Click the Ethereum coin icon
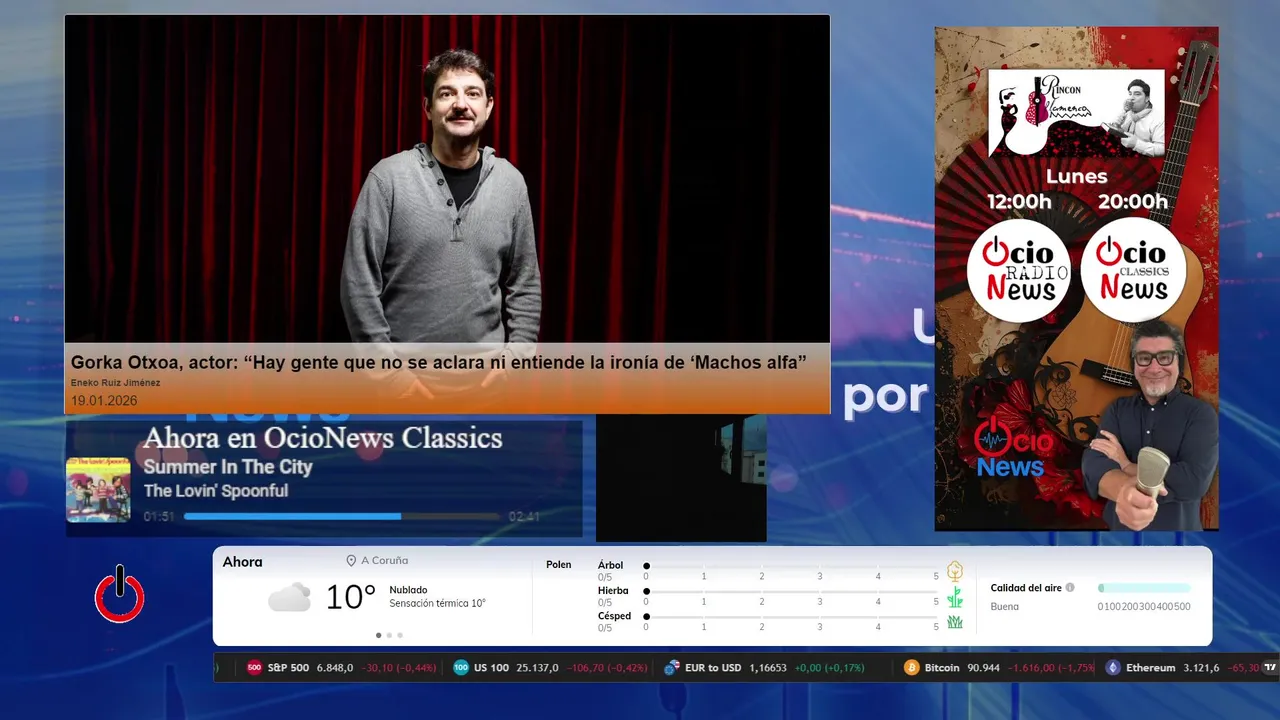 point(1113,667)
